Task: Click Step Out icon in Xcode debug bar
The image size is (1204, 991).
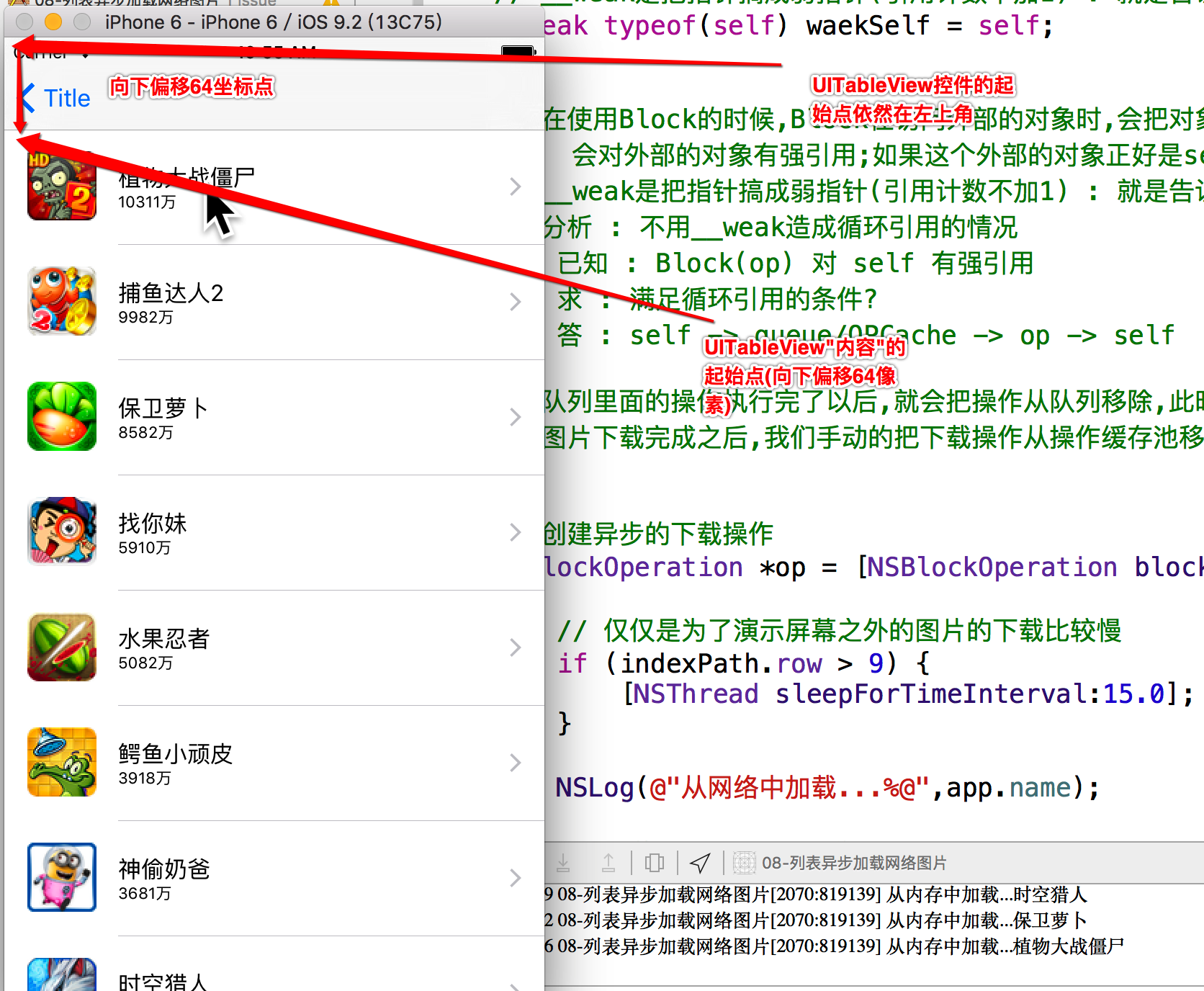Action: [x=608, y=862]
